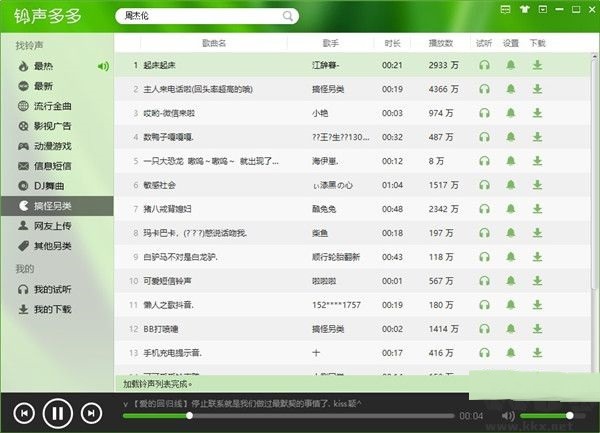The image size is (600, 433).
Task: Preview 哎哟-微信来啦 with headphone icon
Action: 484,113
